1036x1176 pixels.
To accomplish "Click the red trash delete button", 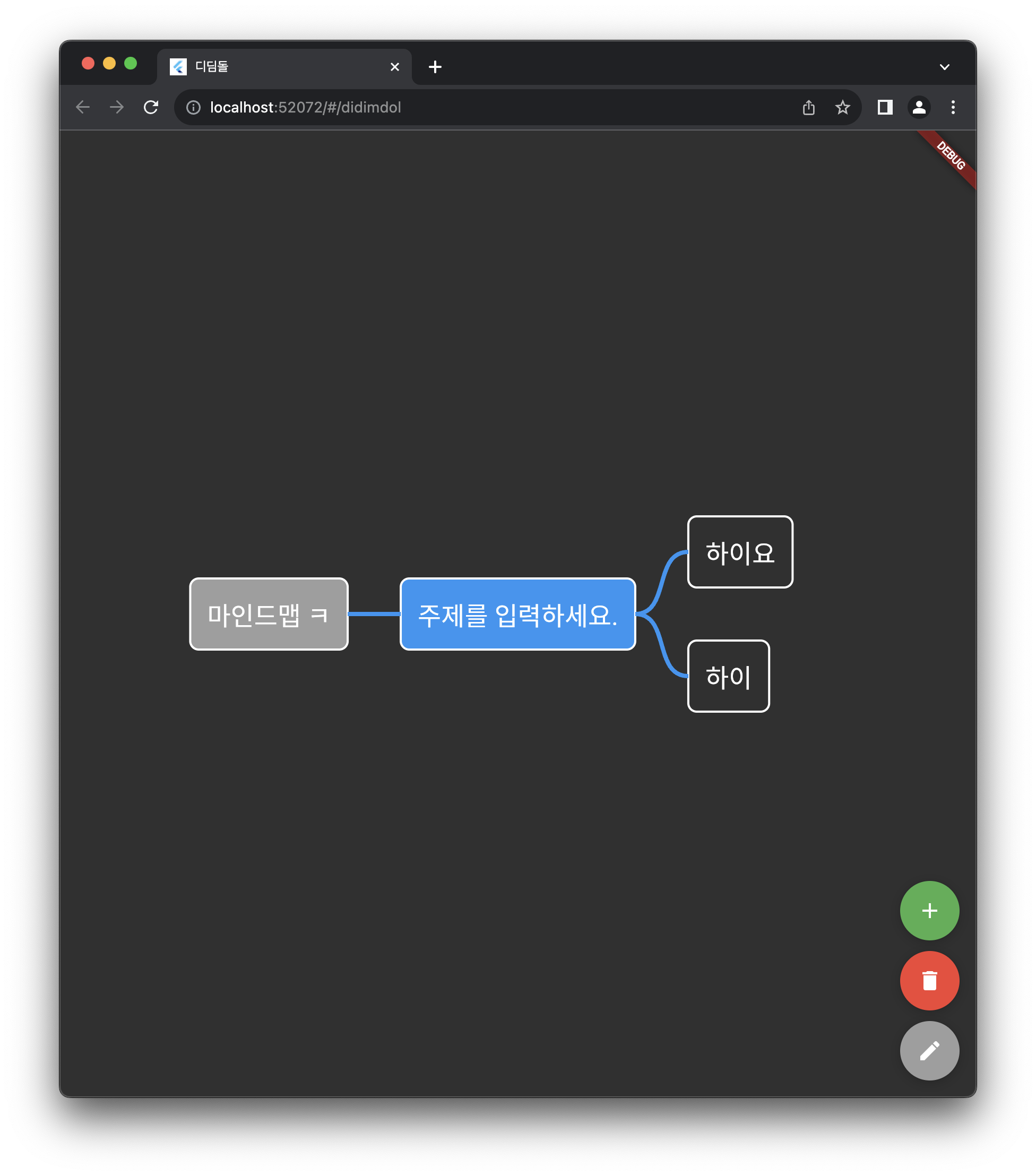I will point(929,980).
